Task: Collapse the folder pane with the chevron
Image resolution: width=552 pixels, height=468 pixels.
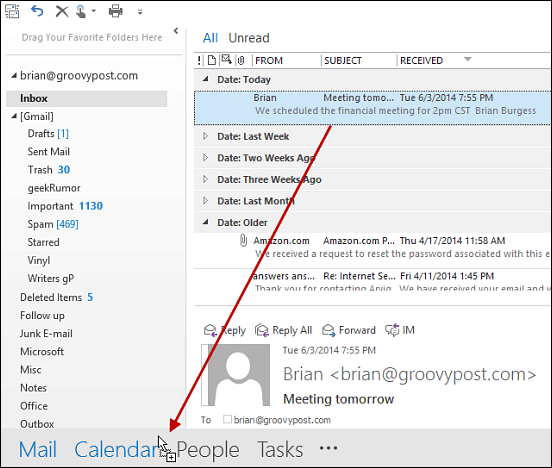Action: click(x=176, y=31)
